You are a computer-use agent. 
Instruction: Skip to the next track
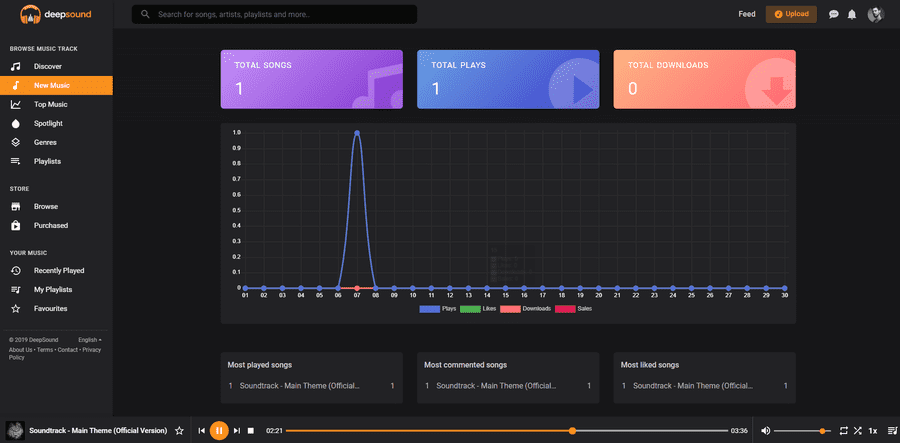click(237, 431)
